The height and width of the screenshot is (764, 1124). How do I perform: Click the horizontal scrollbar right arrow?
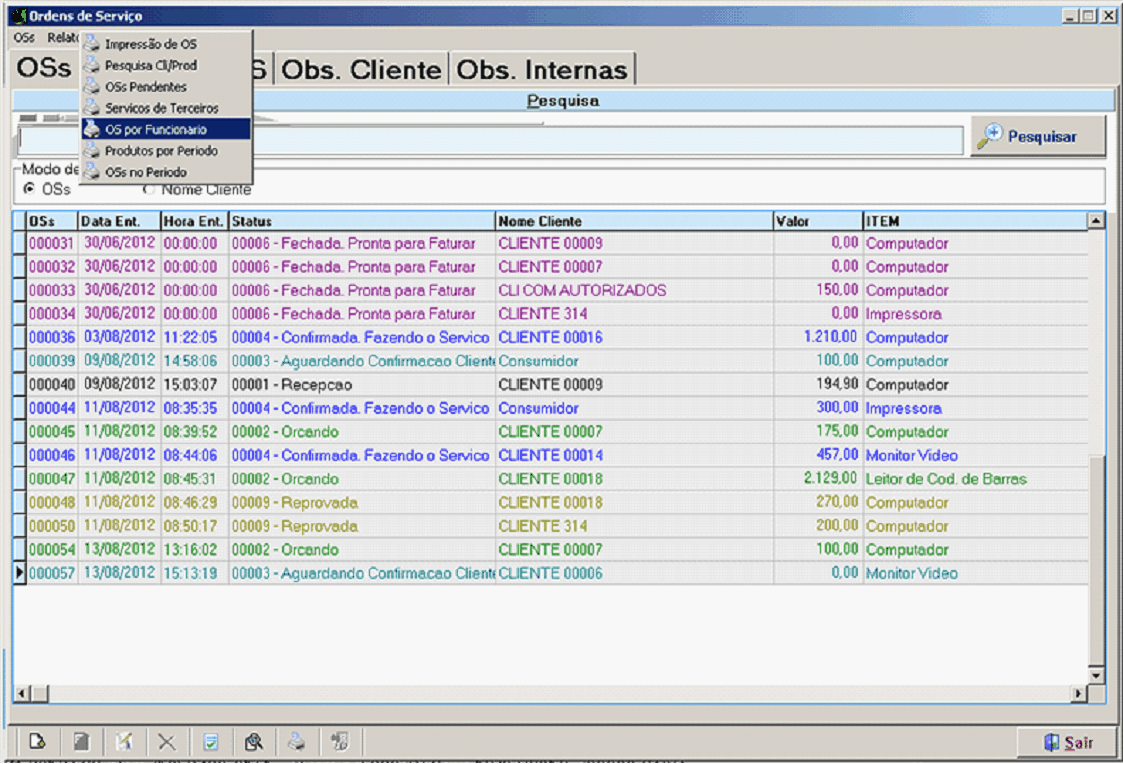tap(1079, 693)
